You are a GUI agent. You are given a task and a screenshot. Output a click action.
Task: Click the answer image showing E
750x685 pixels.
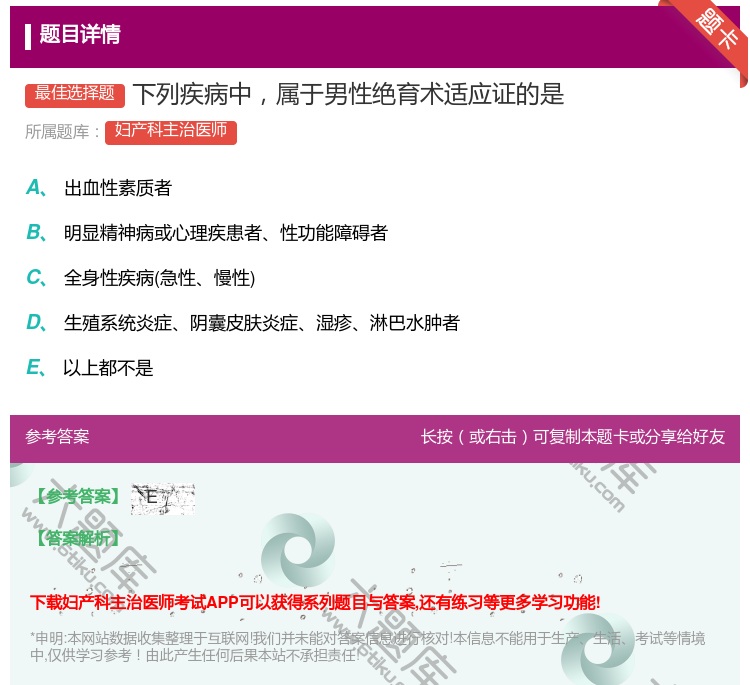(163, 499)
